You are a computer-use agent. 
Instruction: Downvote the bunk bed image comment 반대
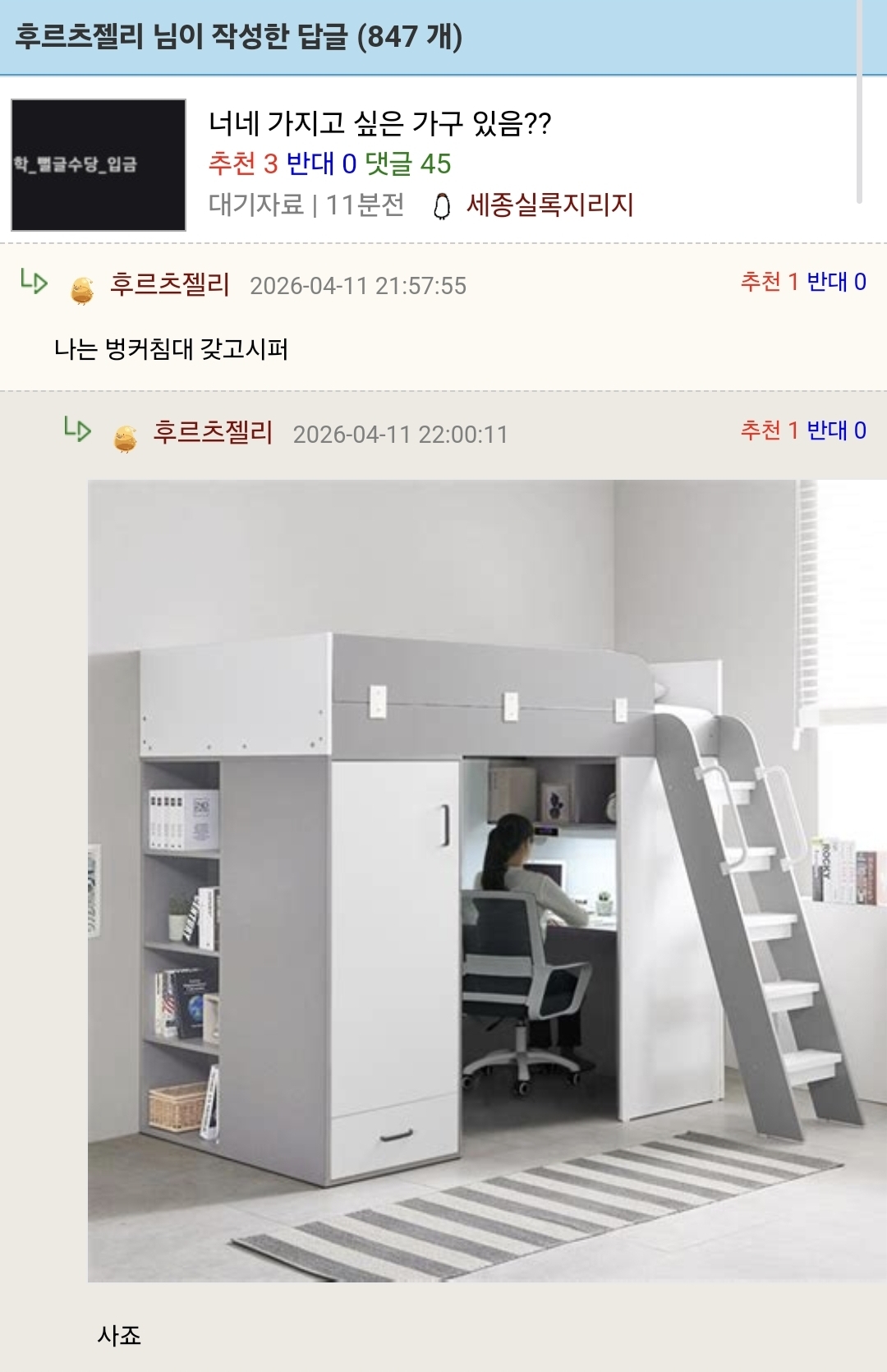click(x=837, y=430)
